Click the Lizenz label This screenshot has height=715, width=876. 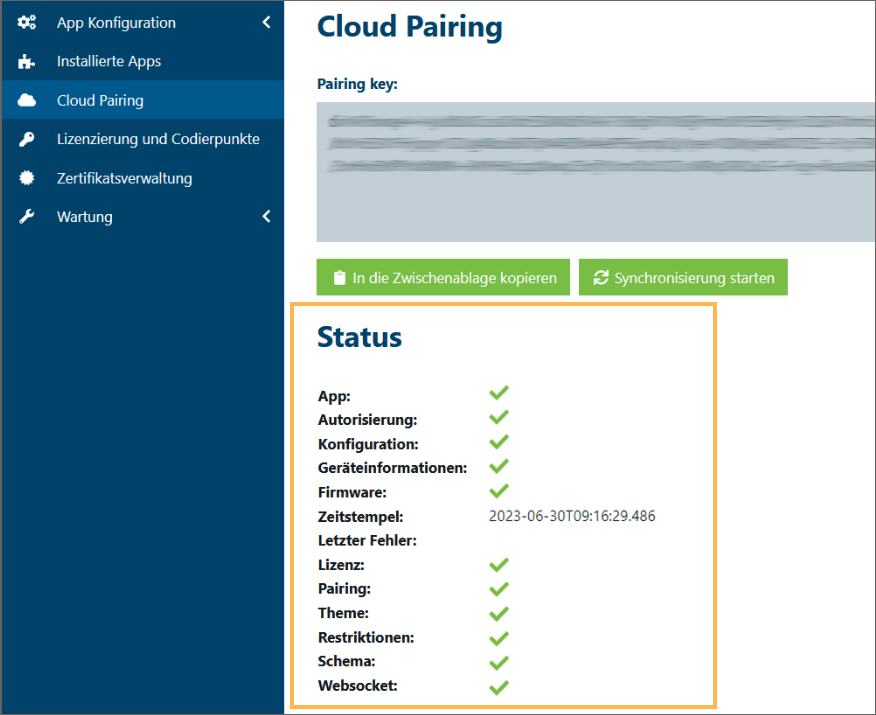click(341, 565)
